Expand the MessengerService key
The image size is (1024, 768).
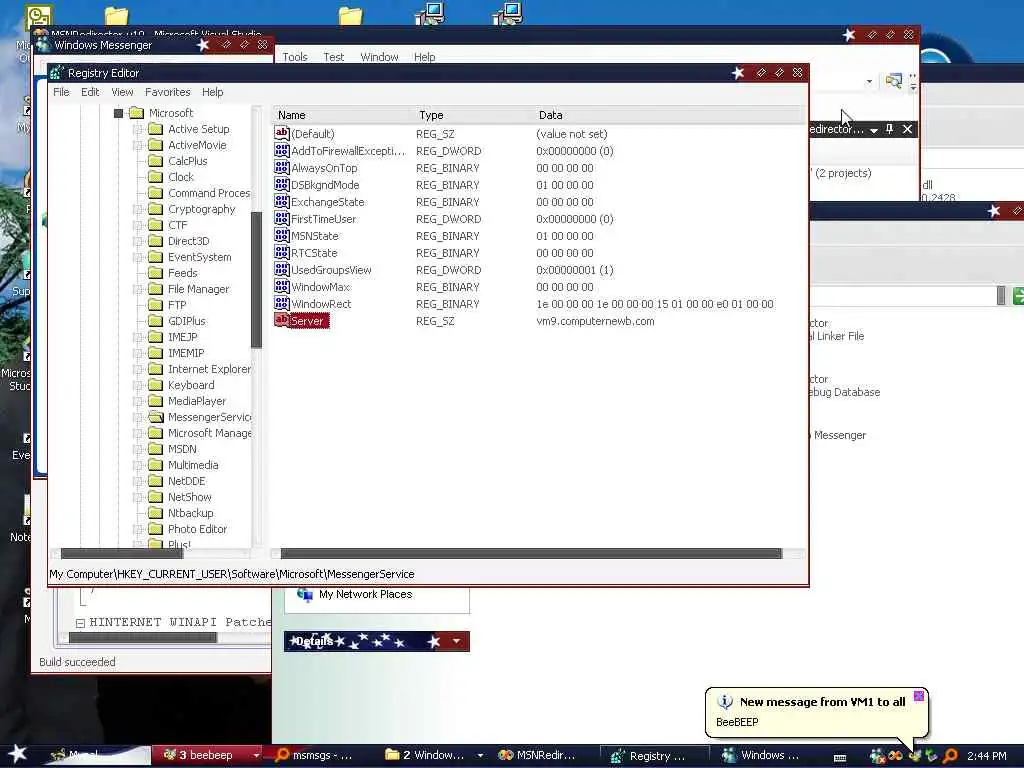[138, 417]
